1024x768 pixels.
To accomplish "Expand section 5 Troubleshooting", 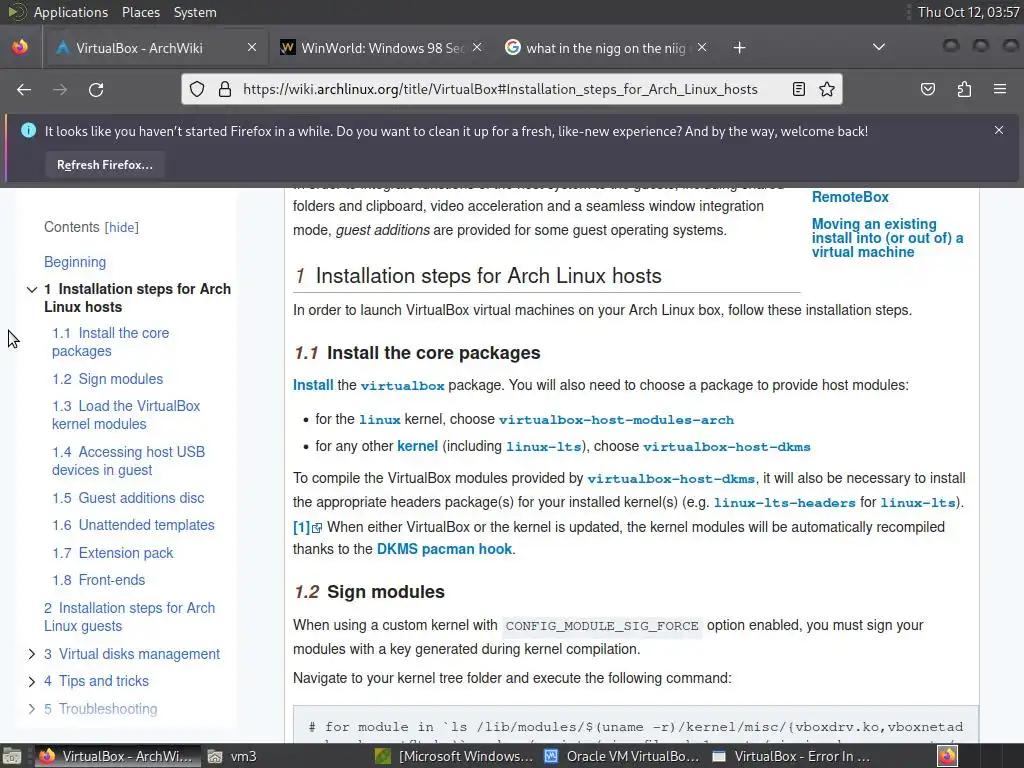I will pyautogui.click(x=31, y=709).
